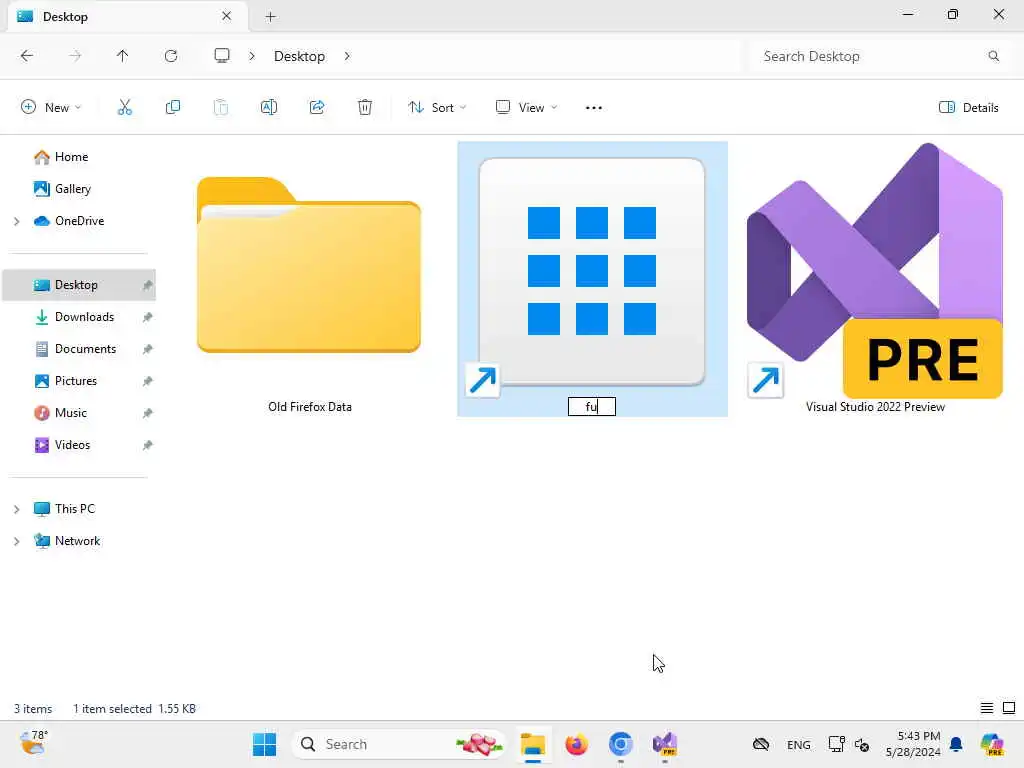Click Desktop in the address breadcrumb

(x=299, y=56)
